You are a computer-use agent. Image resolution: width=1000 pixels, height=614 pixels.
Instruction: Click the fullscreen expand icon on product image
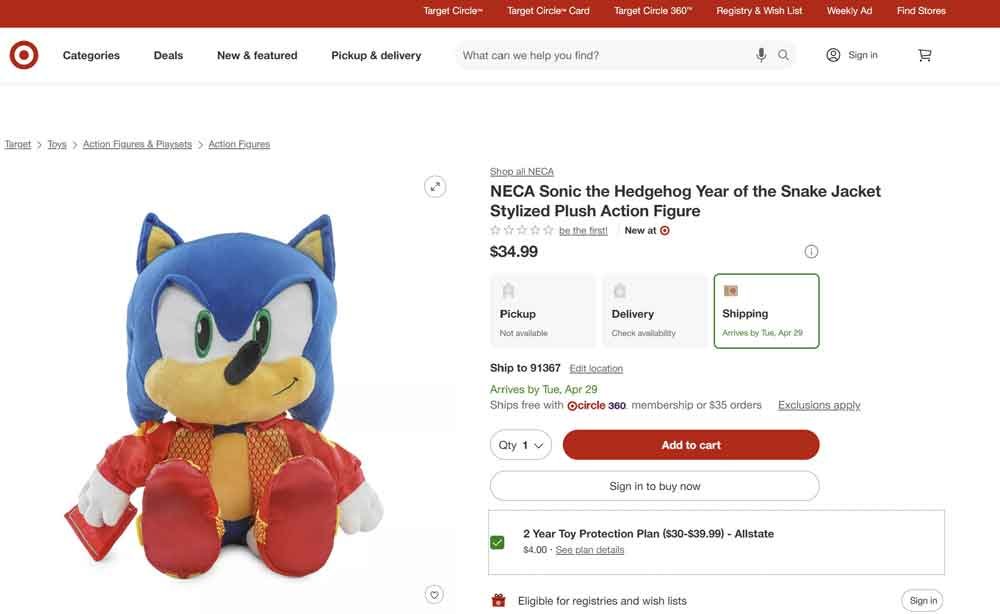433,185
